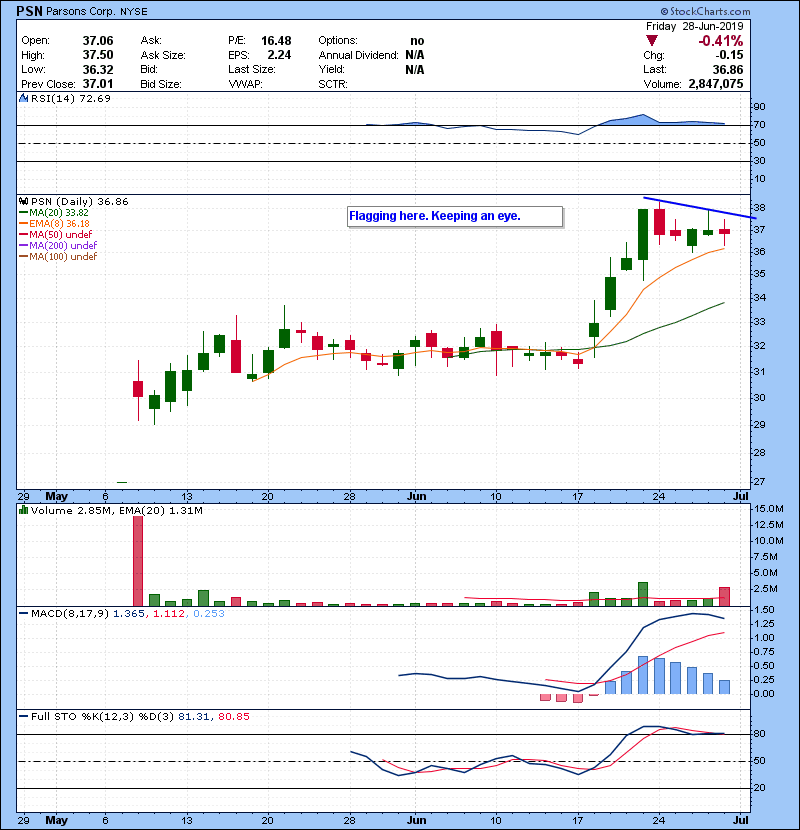Screen dimensions: 800x830
Task: Click the NYSE exchange label
Action: tap(133, 12)
